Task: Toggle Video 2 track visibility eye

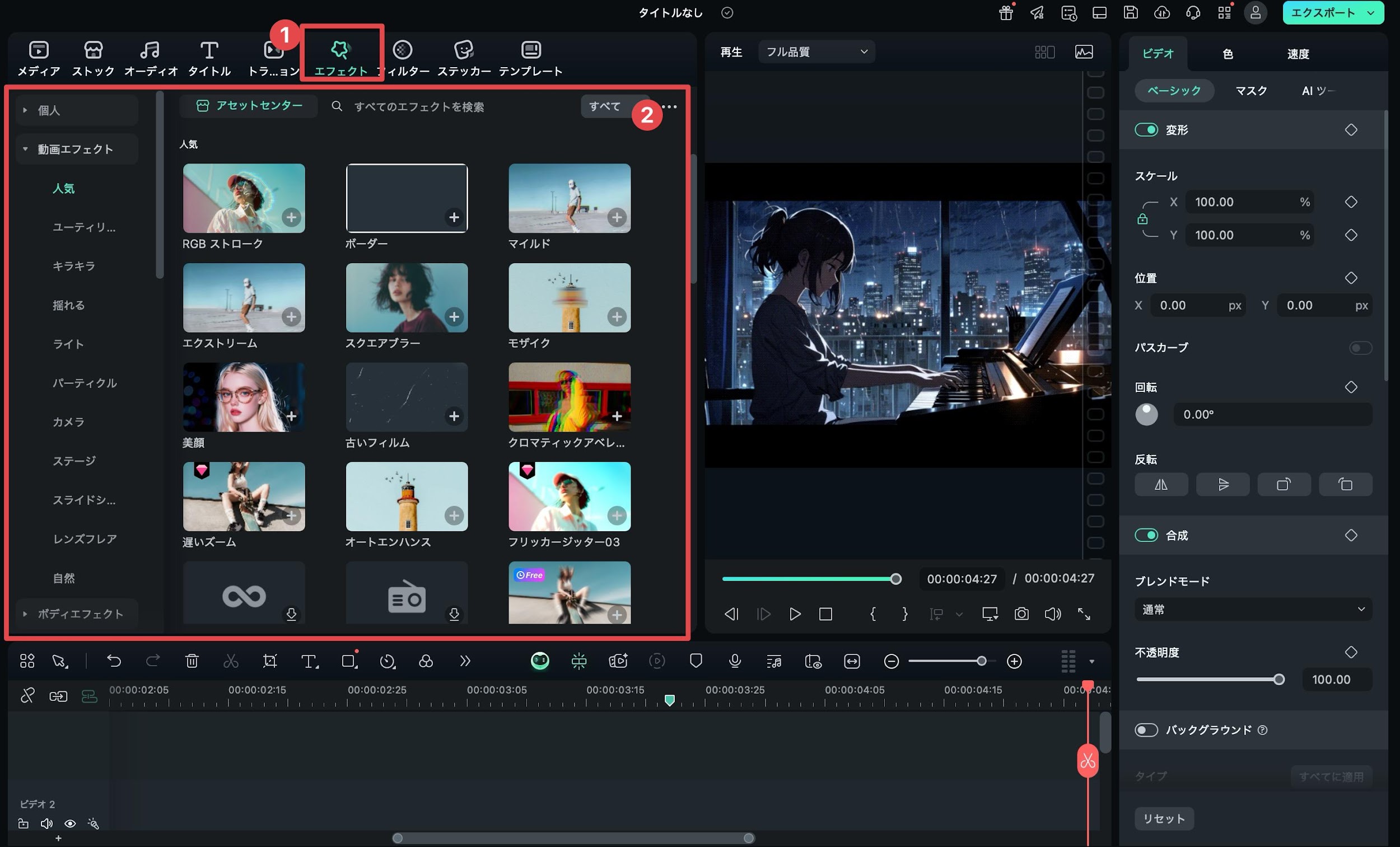Action: tap(71, 823)
